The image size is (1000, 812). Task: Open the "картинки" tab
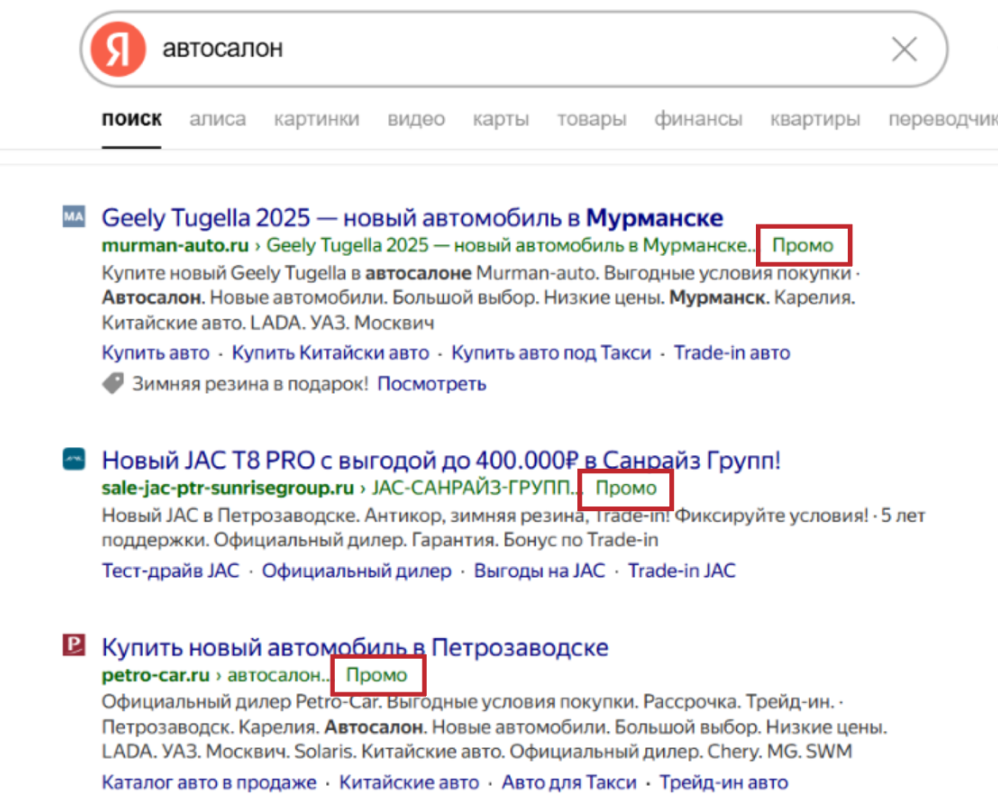(316, 119)
